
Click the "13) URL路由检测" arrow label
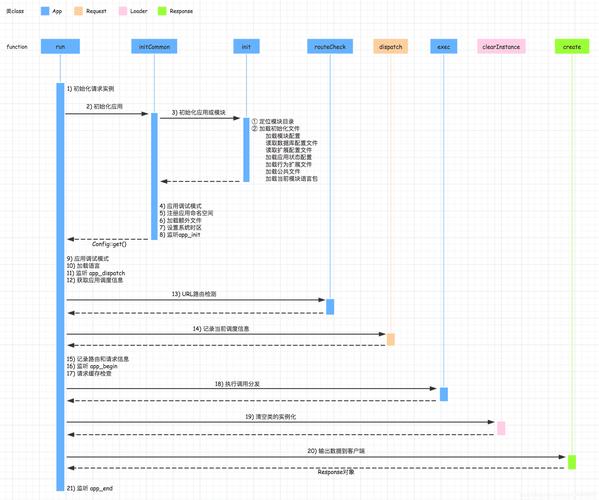point(194,294)
